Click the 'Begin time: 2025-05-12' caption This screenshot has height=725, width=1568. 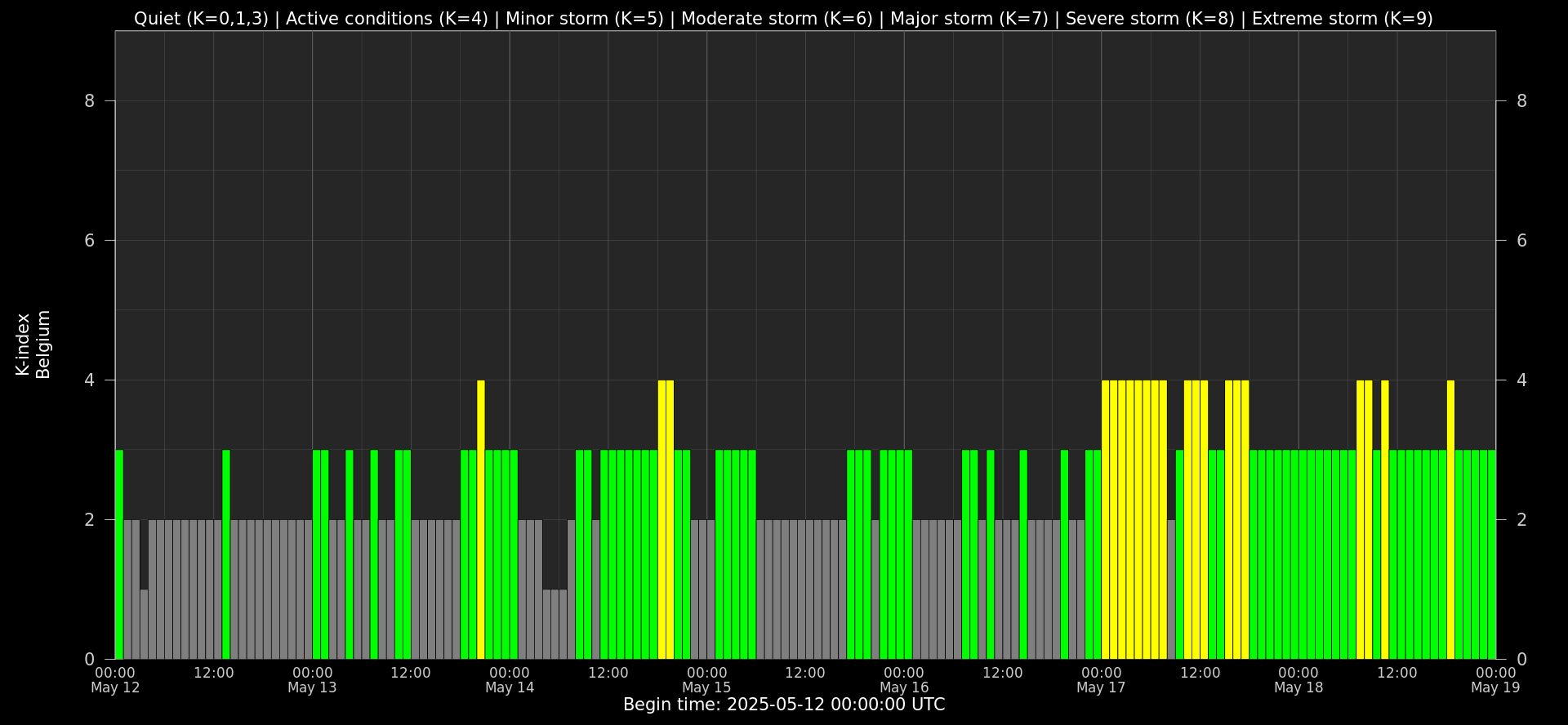click(x=783, y=705)
